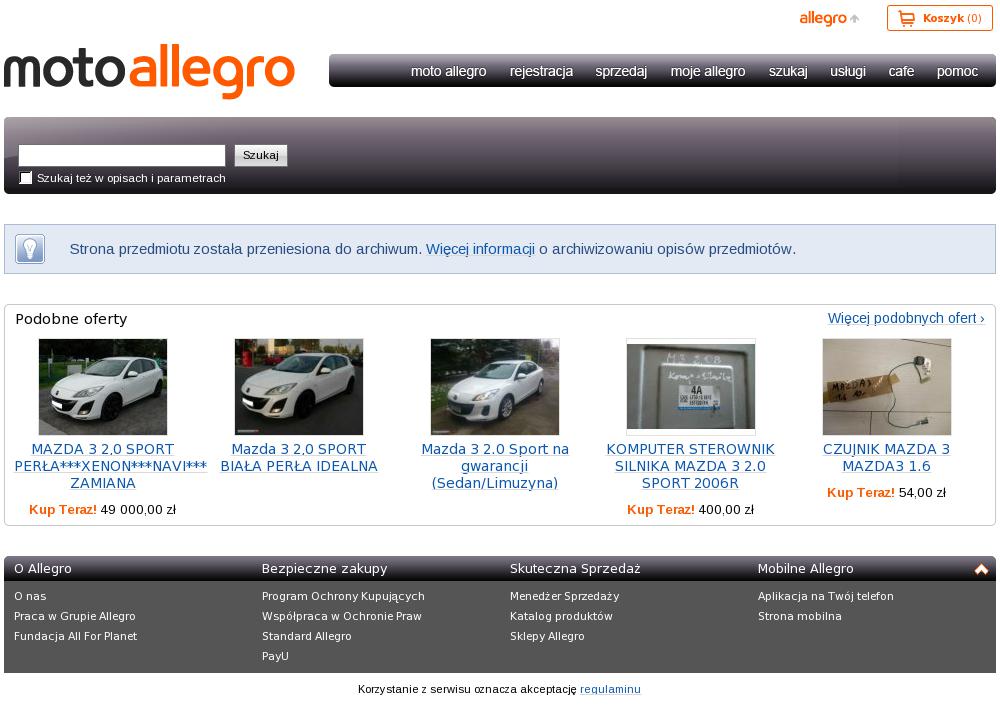Click the 54,00 zł Kup Teraz price

coord(886,493)
